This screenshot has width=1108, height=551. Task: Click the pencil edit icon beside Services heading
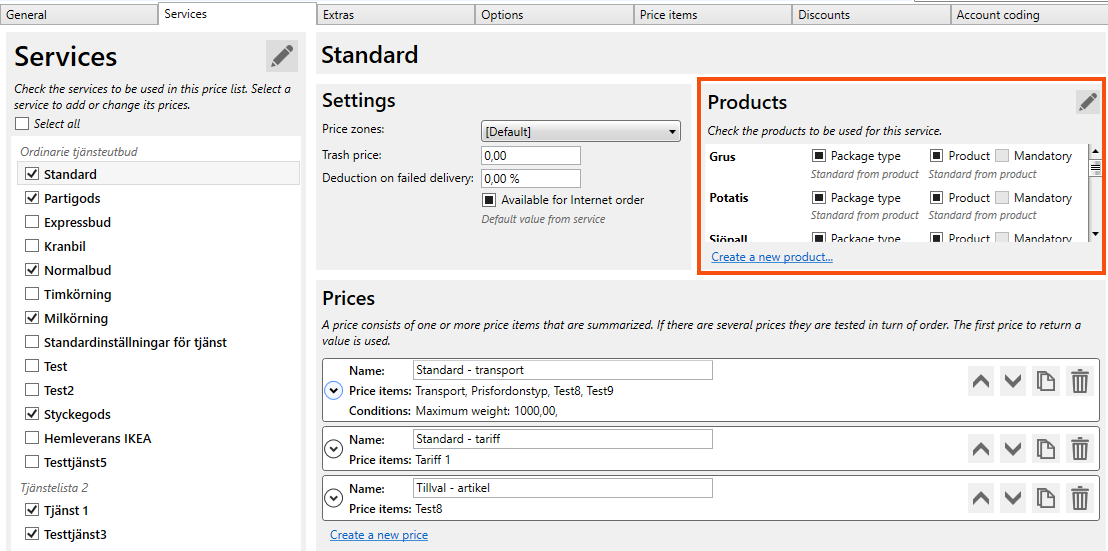point(282,56)
